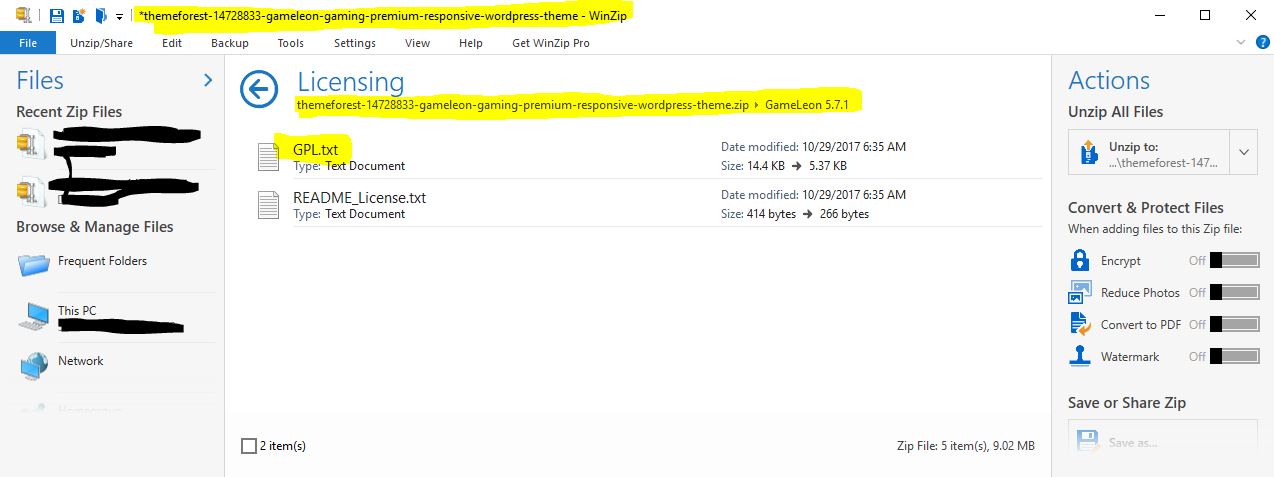This screenshot has height=477, width=1274.
Task: Click the GPL.txt document icon
Action: coord(268,157)
